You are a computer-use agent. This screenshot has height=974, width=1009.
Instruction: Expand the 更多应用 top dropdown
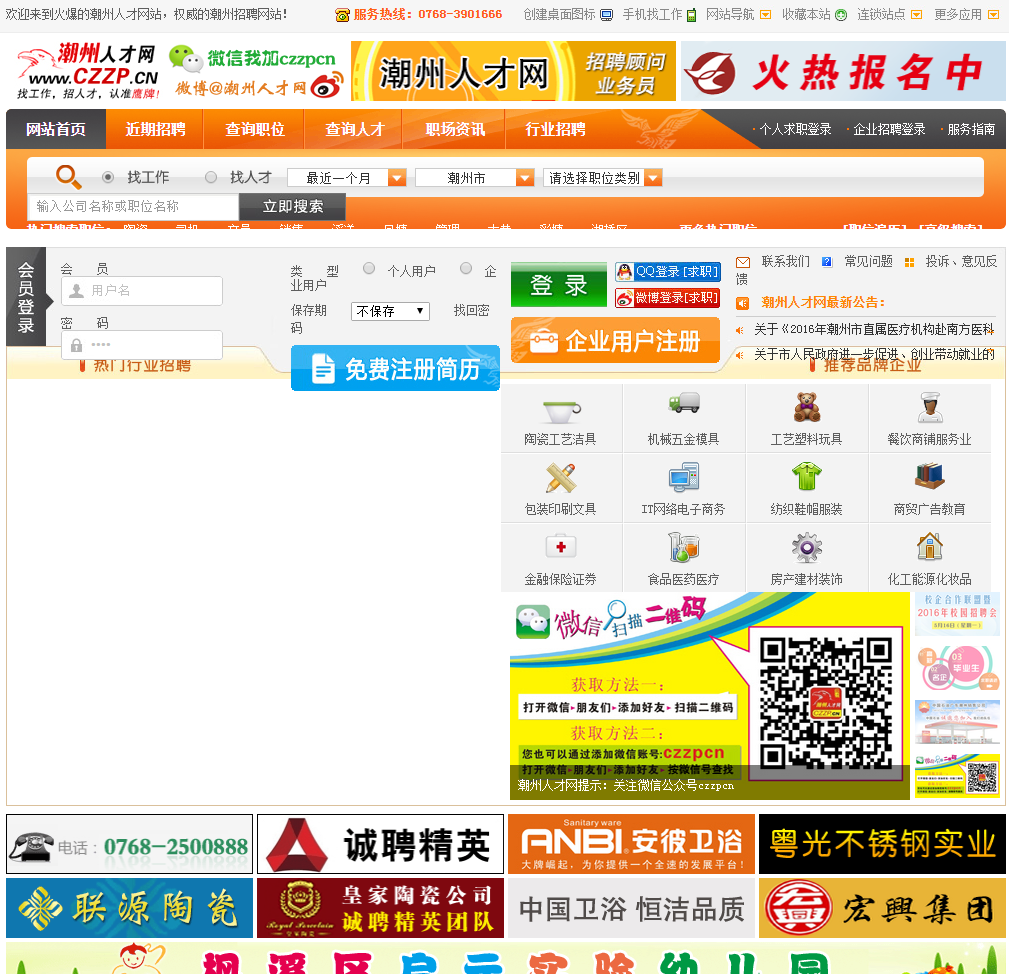(x=966, y=14)
